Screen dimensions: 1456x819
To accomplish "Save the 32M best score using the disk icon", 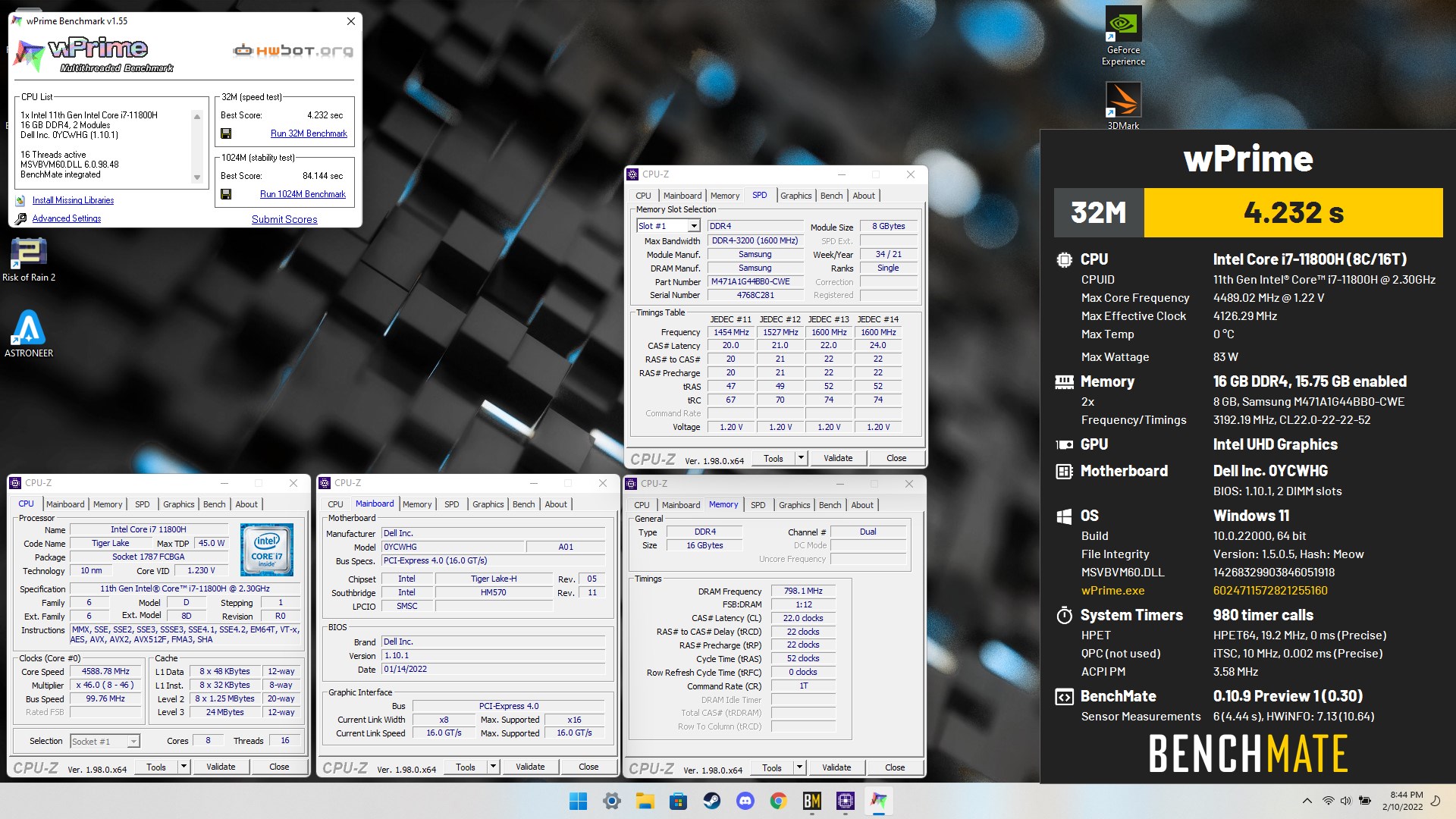I will [x=226, y=133].
